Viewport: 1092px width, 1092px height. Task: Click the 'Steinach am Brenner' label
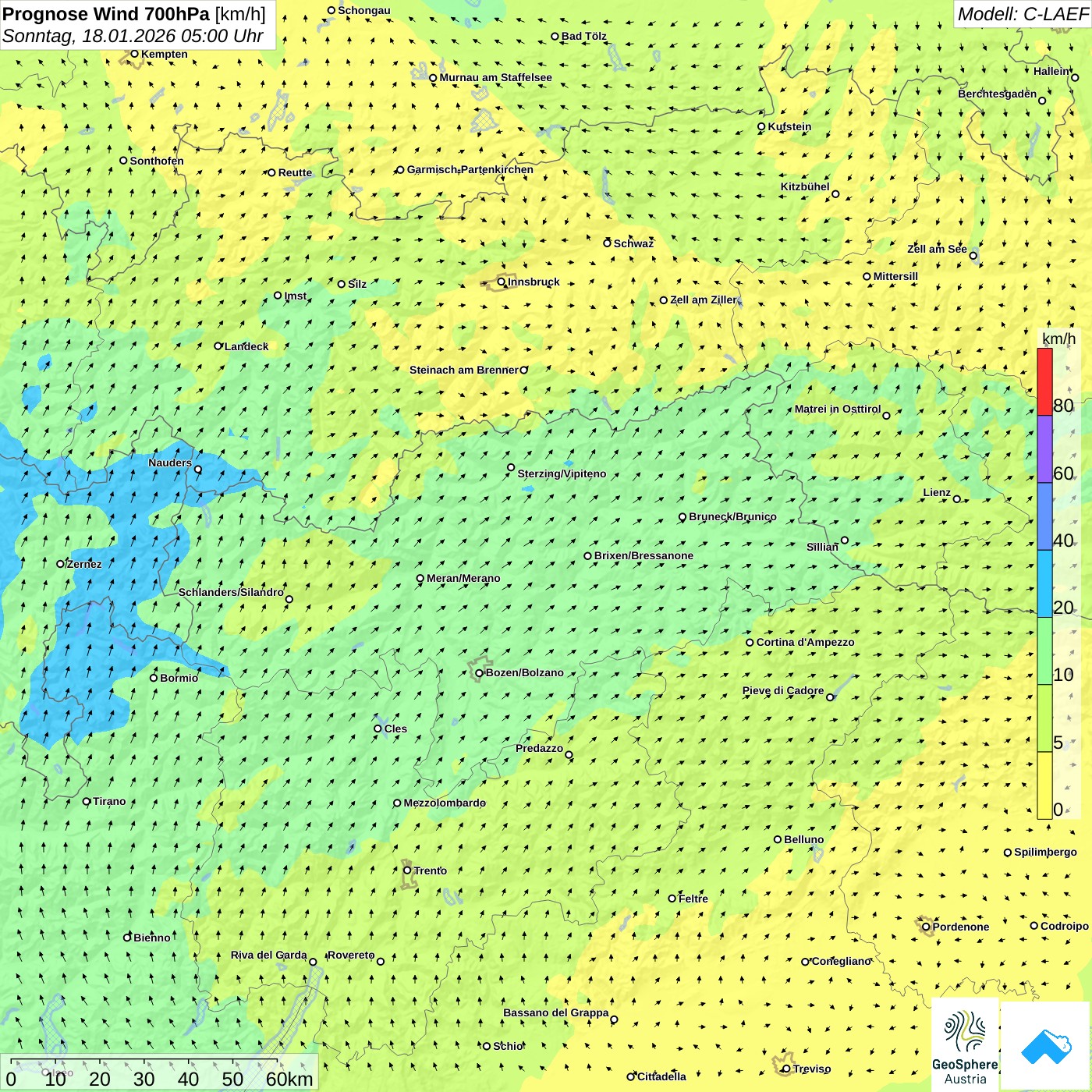[463, 370]
